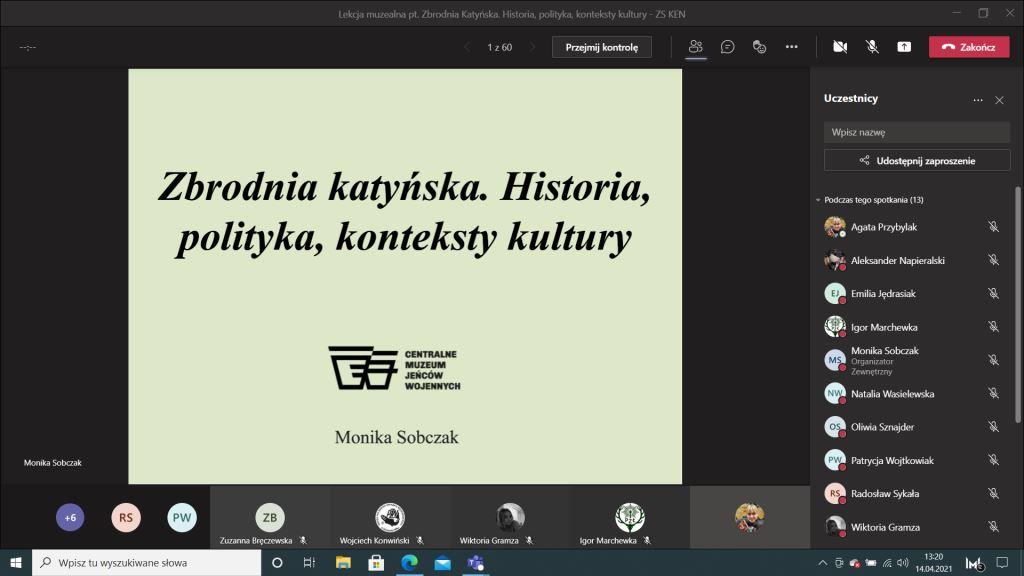Click the 'Przejmij kontrolę' button
1024x576 pixels.
(x=601, y=47)
